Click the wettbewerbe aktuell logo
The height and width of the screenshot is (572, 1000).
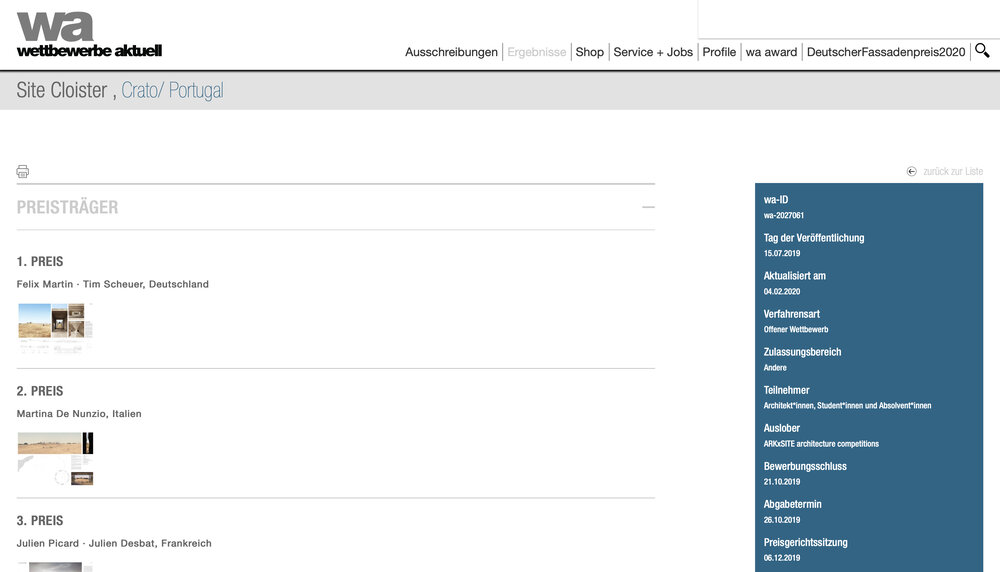tap(88, 34)
